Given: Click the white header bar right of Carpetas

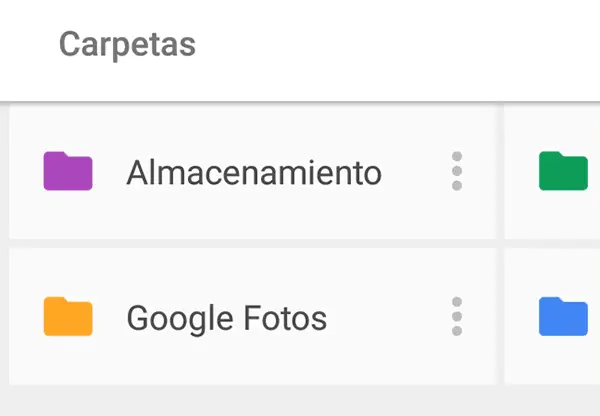Looking at the screenshot, I should click(400, 45).
